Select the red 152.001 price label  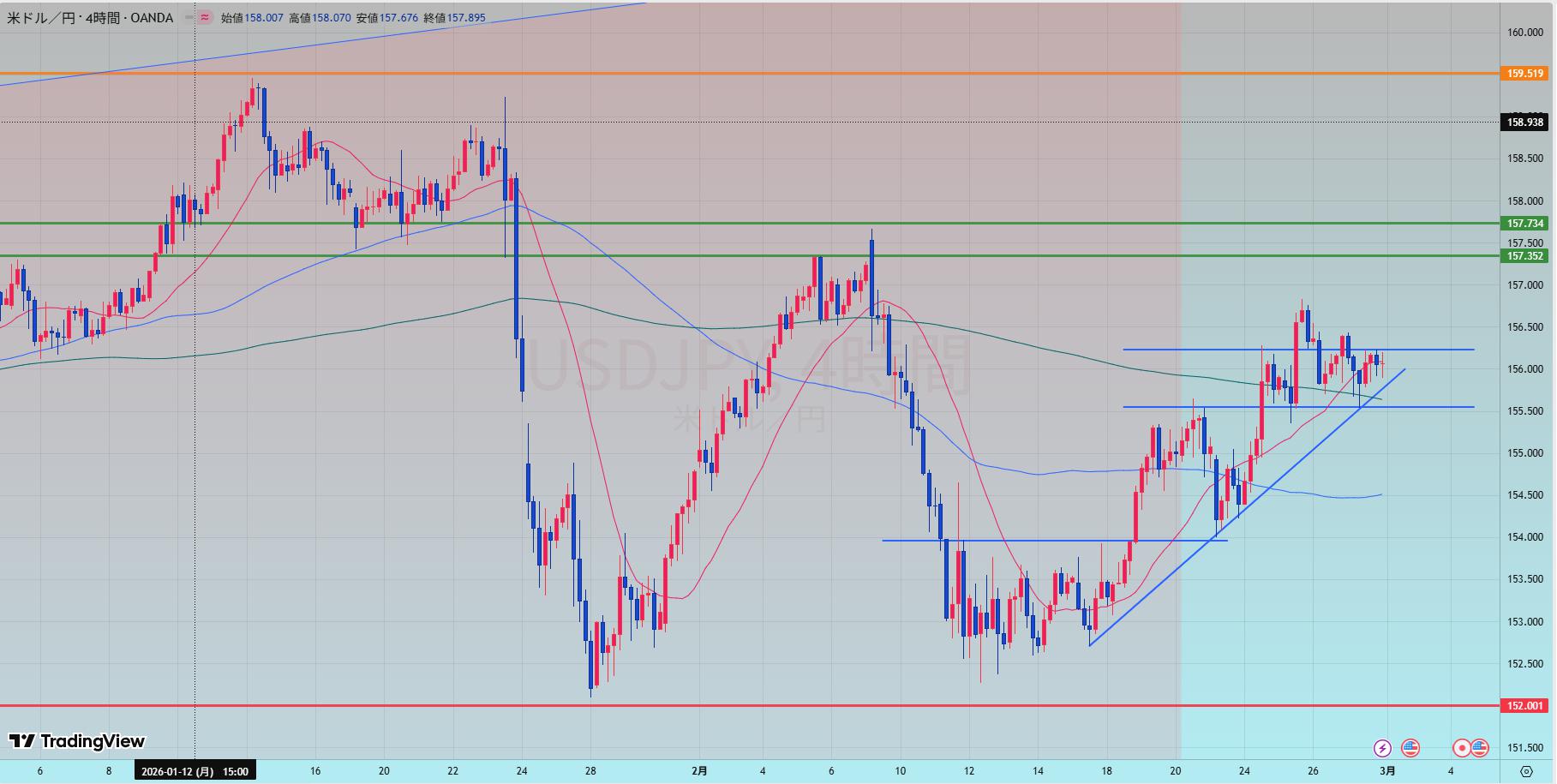coord(1525,706)
